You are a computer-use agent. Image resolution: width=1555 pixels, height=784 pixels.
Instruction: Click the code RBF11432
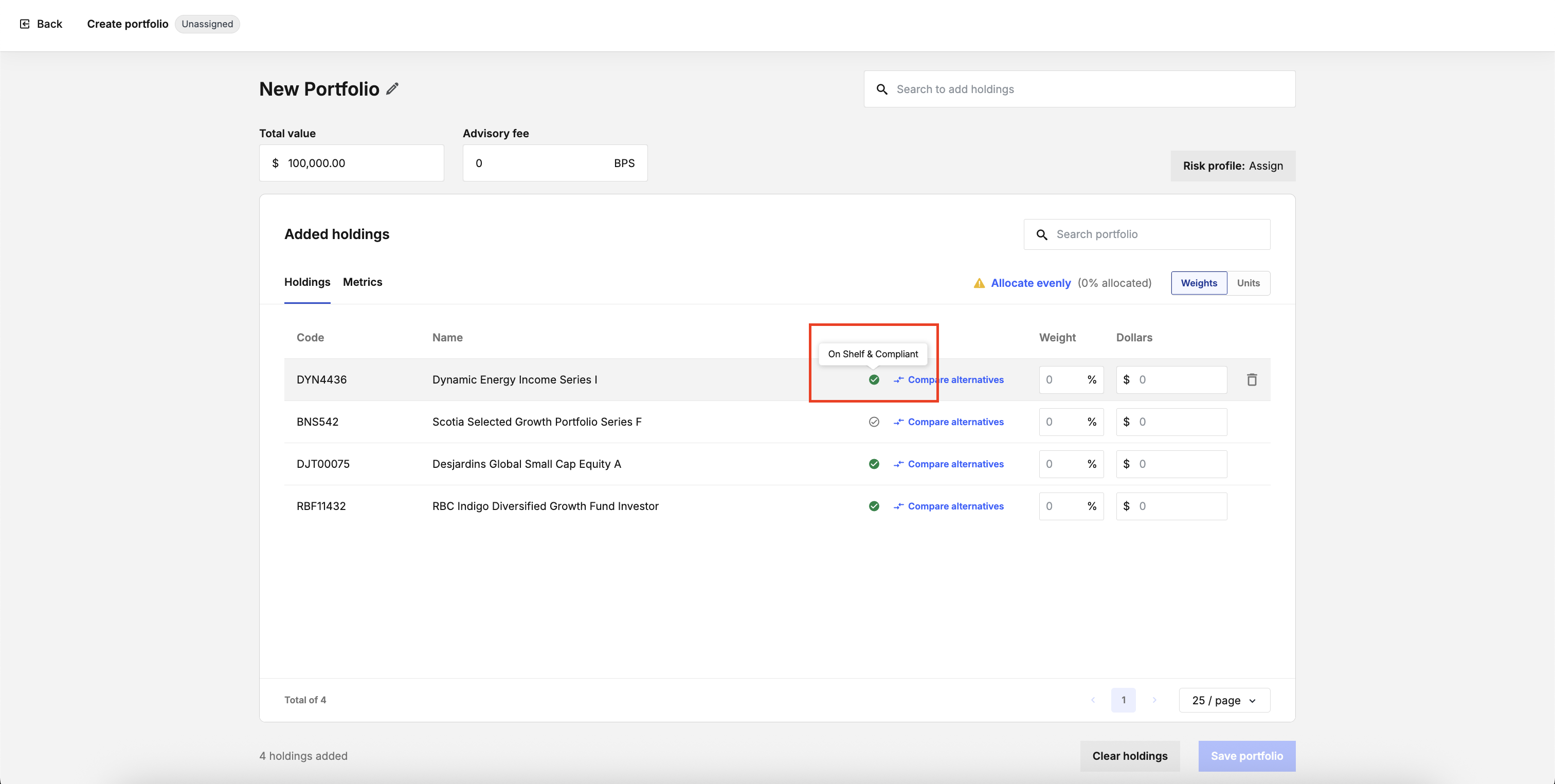(x=321, y=506)
